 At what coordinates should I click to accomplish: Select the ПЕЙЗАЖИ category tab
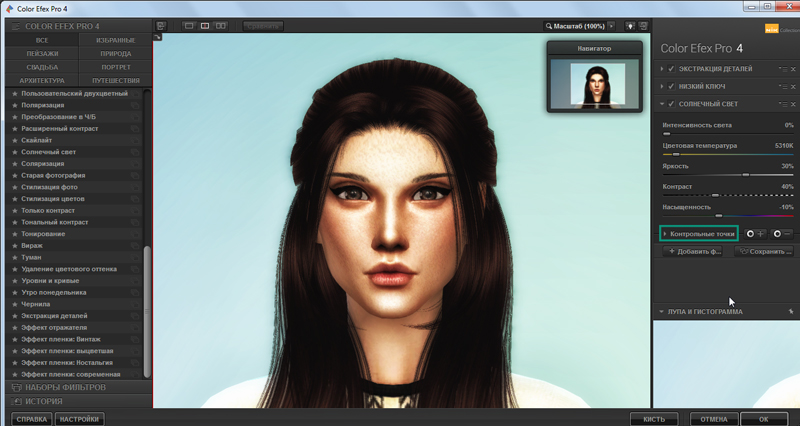42,54
